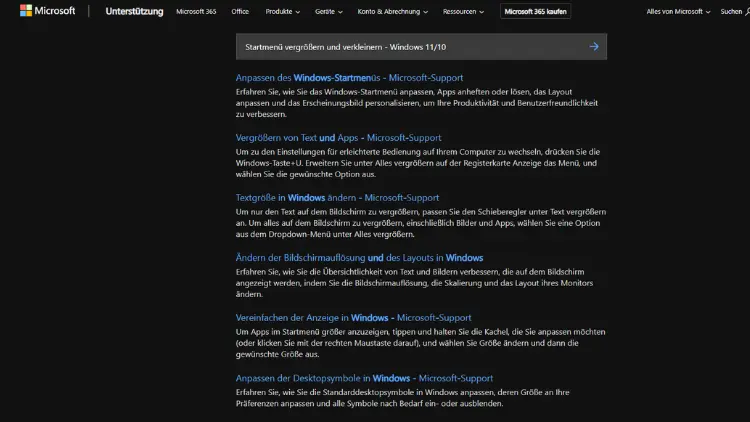Screen dimensions: 750x422
Task: Expand Alles von Microsoft dropdown
Action: point(678,11)
